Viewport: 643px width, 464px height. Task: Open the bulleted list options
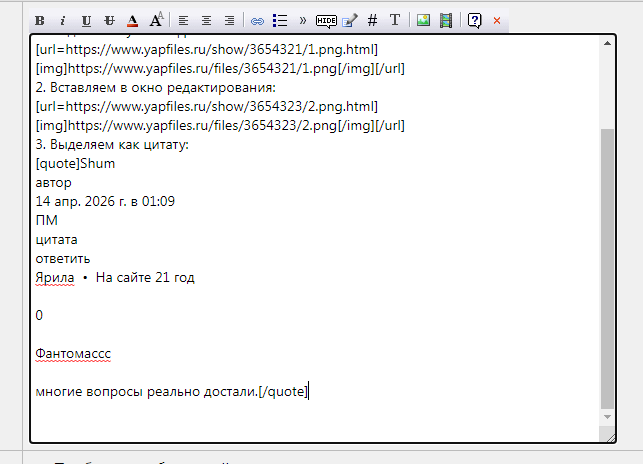coord(280,20)
